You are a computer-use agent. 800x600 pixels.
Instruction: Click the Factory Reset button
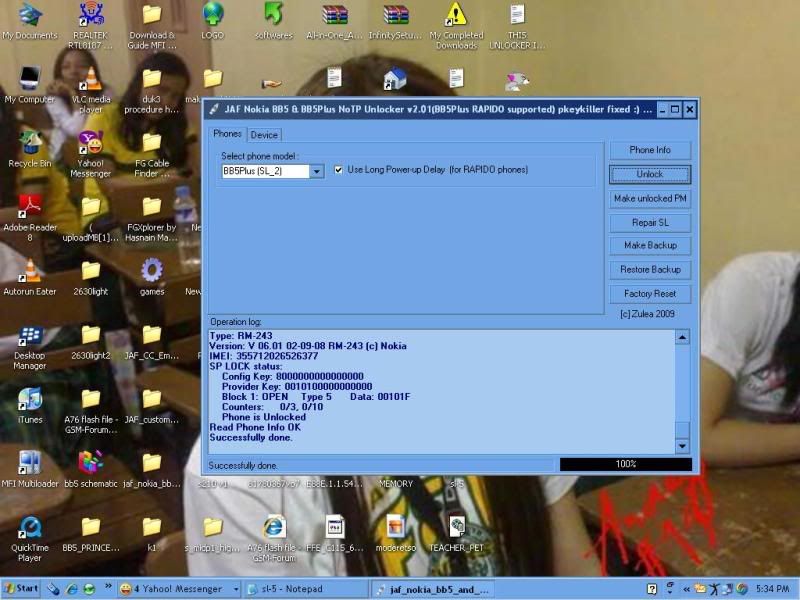point(650,294)
